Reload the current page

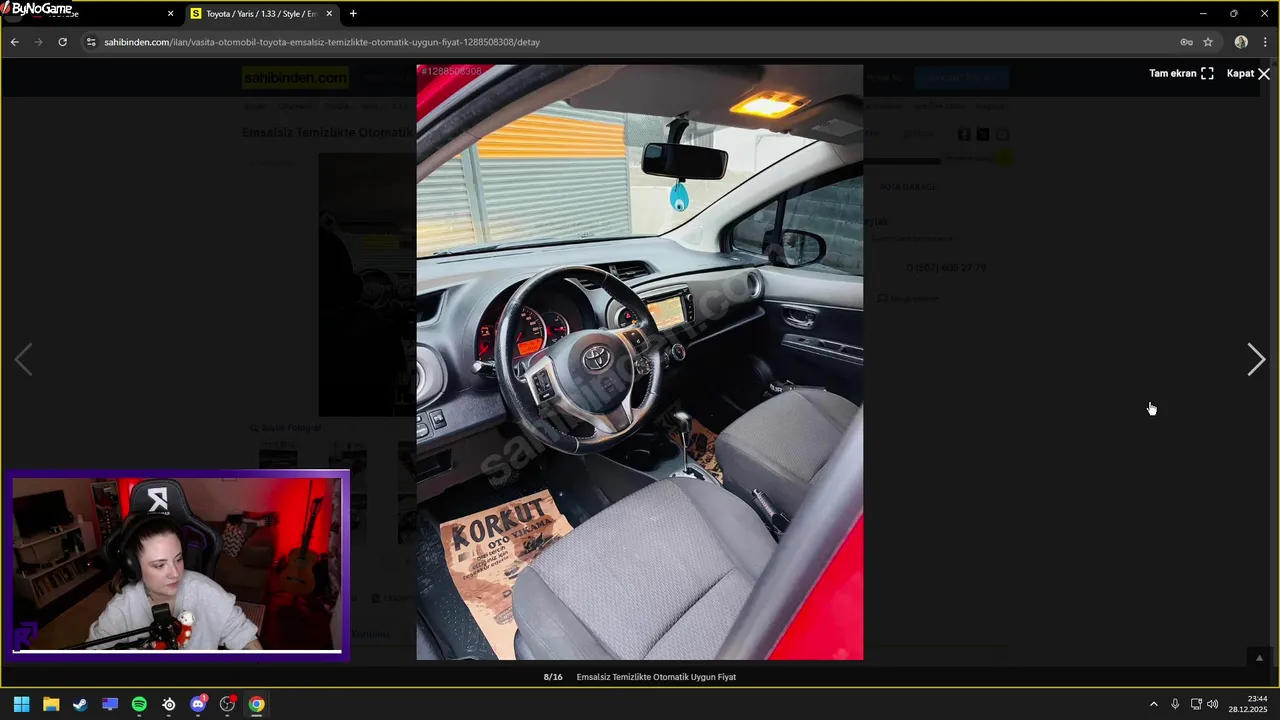point(62,42)
